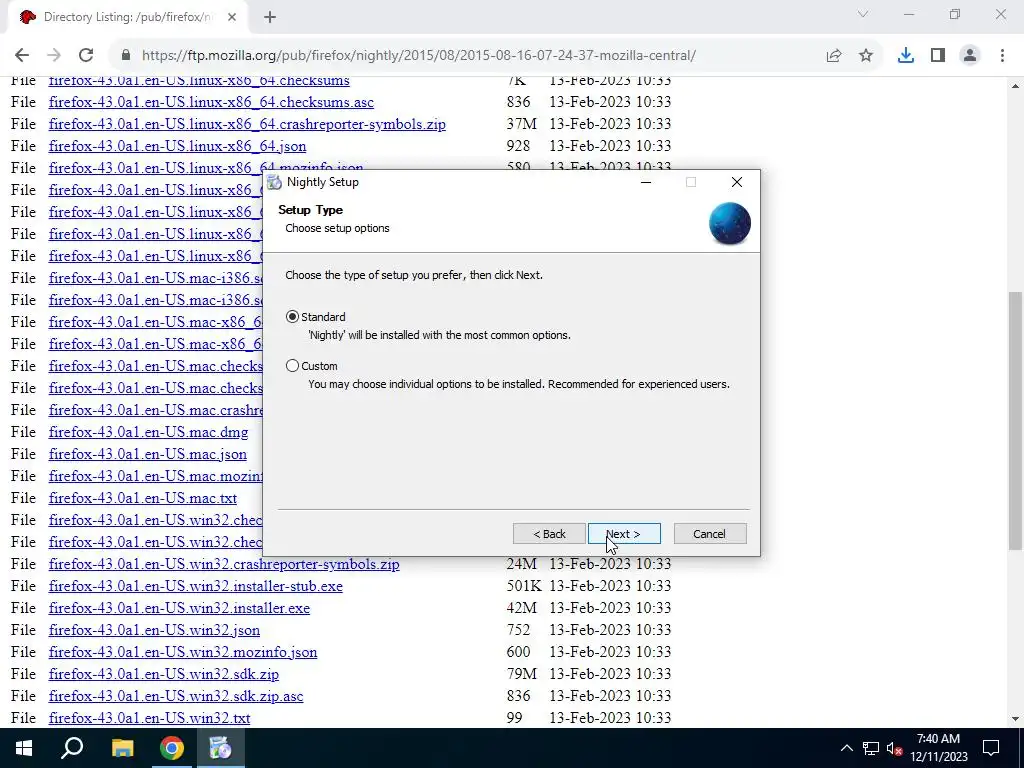Open linux-x86_64.json link
Viewport: 1024px width, 768px height.
[177, 146]
